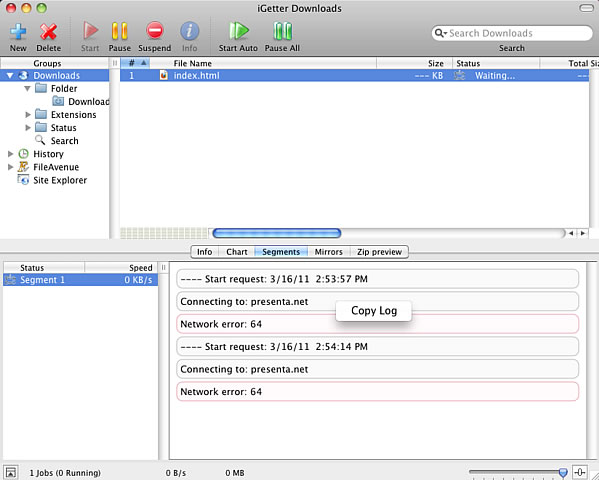Click the Start Auto green icon

238,31
